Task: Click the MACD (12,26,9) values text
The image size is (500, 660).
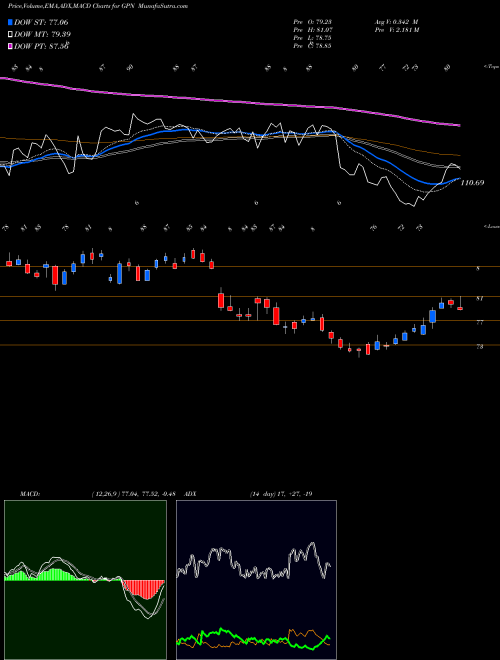Action: pos(136,494)
